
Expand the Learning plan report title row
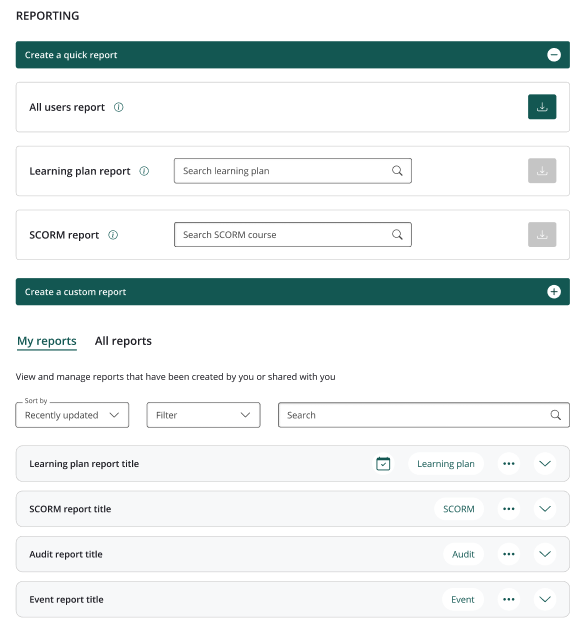[x=545, y=464]
